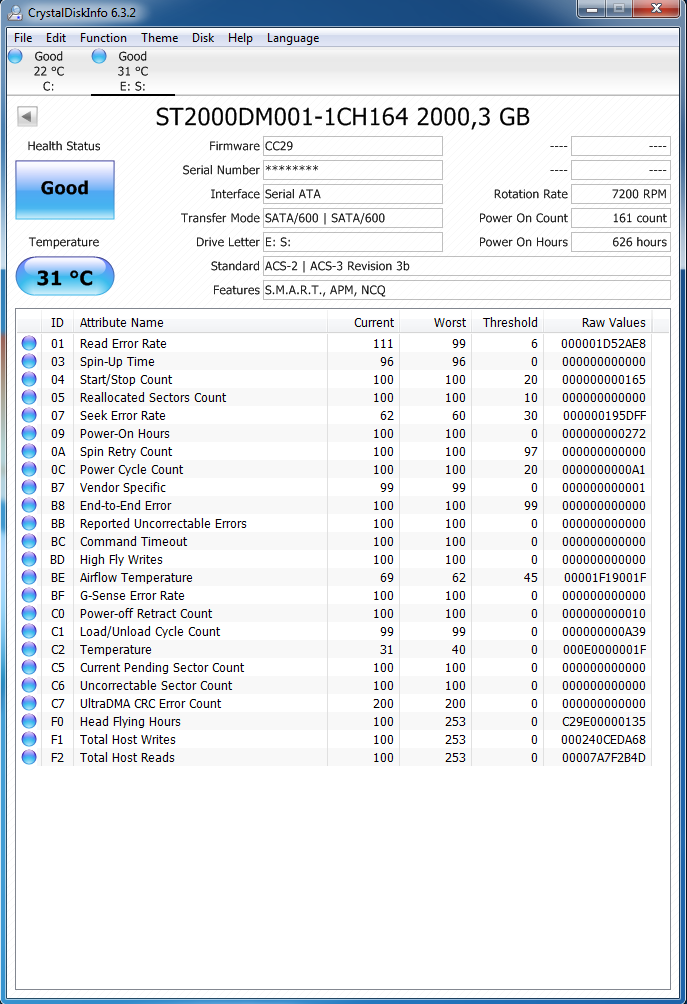Click raw value 000001D52AE8
Viewport: 687px width, 1004px height.
[603, 343]
